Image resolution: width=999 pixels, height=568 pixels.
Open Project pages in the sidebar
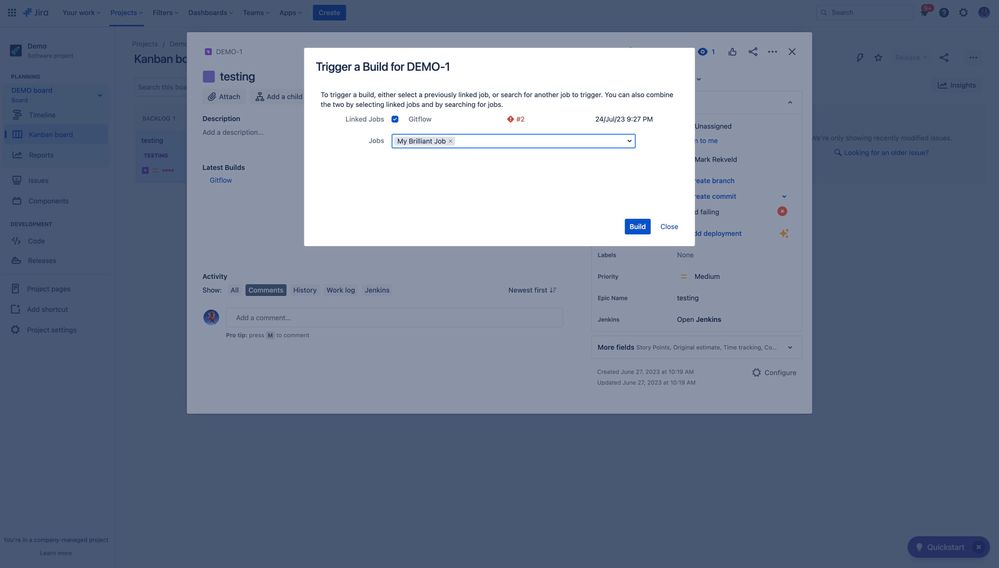[57, 289]
